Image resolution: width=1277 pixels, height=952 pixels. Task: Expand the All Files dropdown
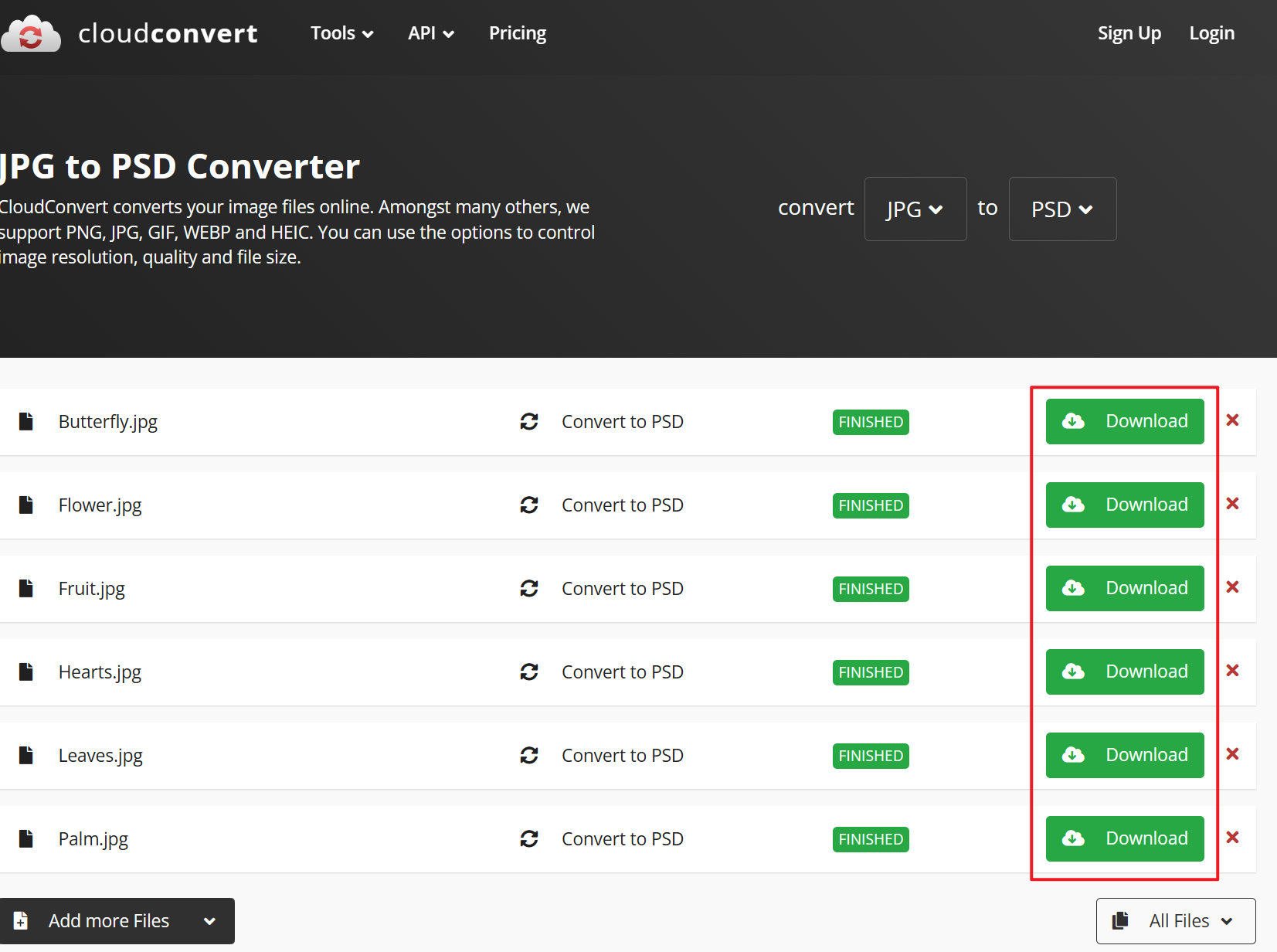pos(1175,921)
